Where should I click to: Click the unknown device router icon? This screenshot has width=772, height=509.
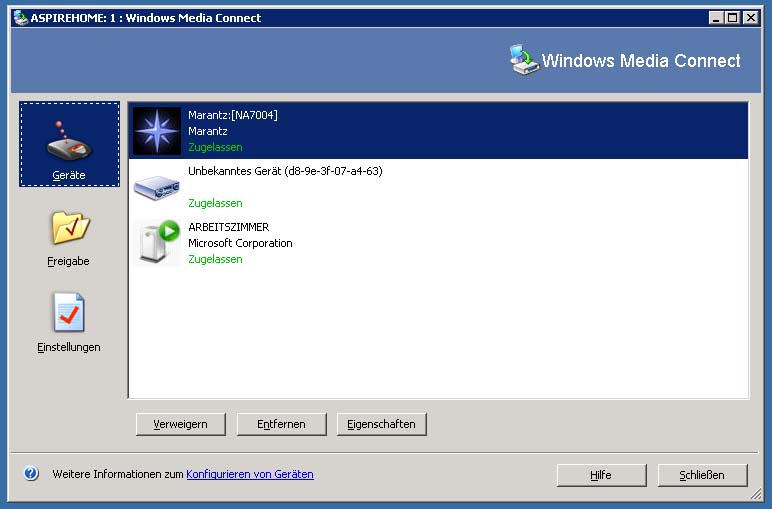coord(157,187)
